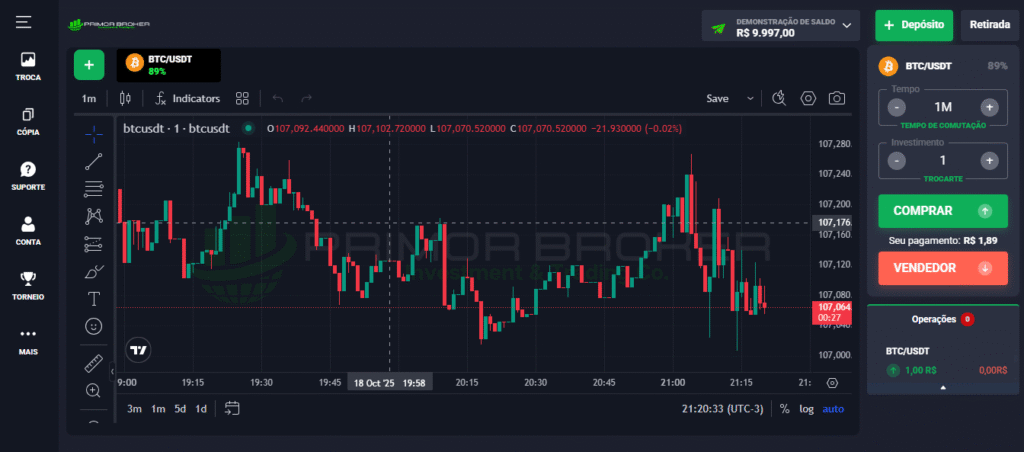Select the trend line drawing tool
The width and height of the screenshot is (1024, 452).
pos(94,161)
